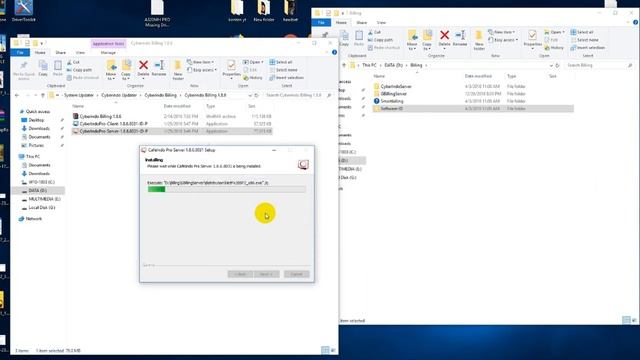Click Cut in Cyberindo Billing 1.8.6 window ribbon
640x360 pixels.
pos(73,62)
